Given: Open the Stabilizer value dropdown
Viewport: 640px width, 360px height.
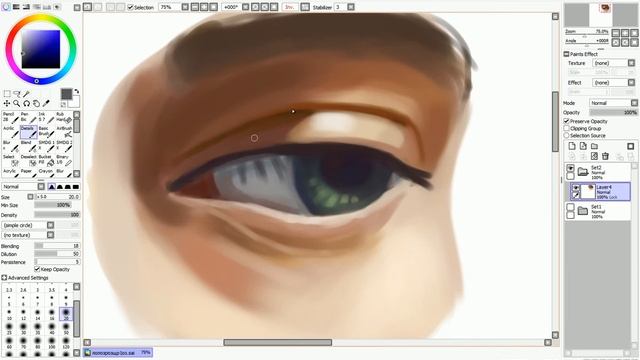Looking at the screenshot, I should 351,7.
